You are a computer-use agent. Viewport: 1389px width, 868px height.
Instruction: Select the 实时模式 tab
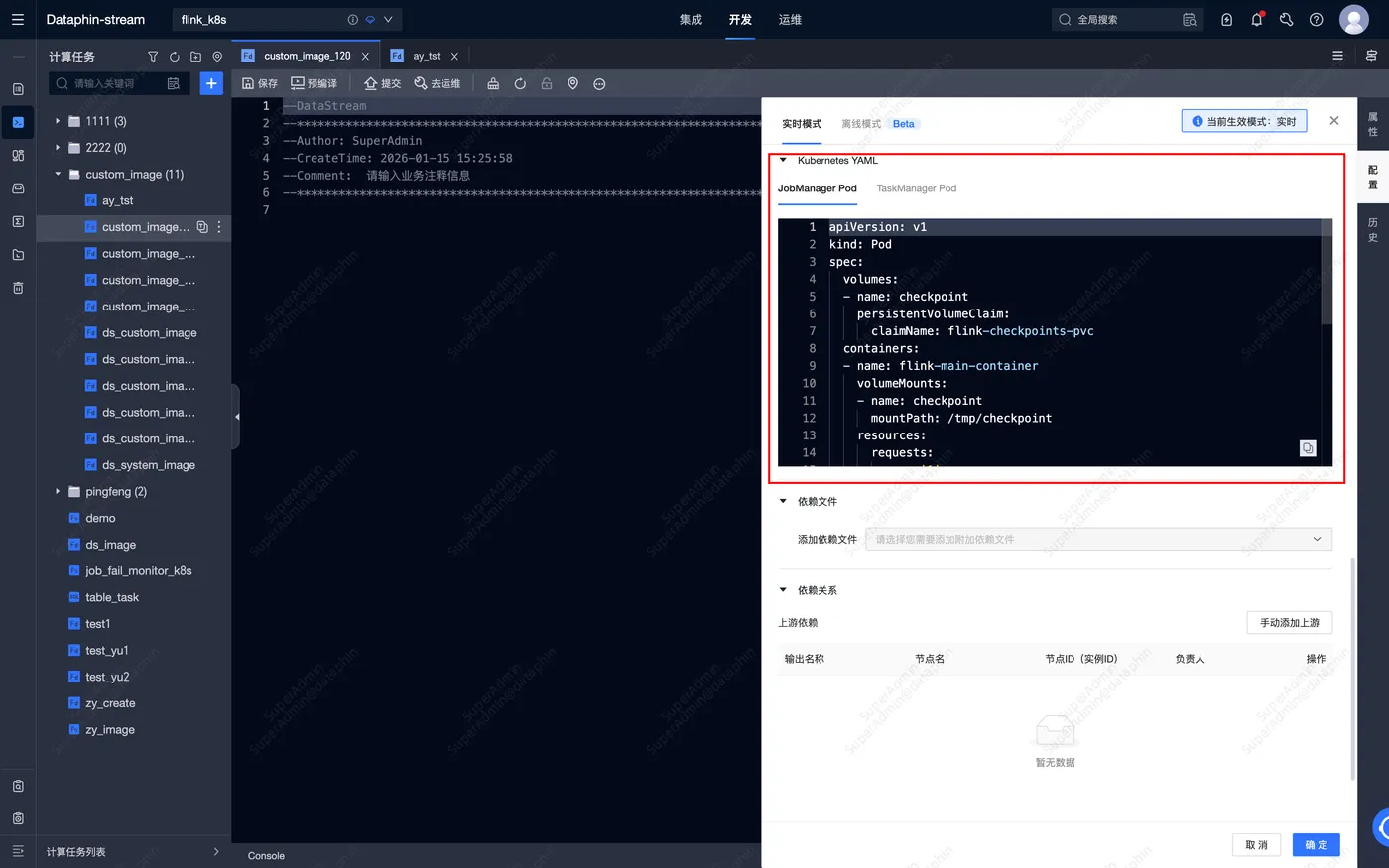click(x=802, y=124)
